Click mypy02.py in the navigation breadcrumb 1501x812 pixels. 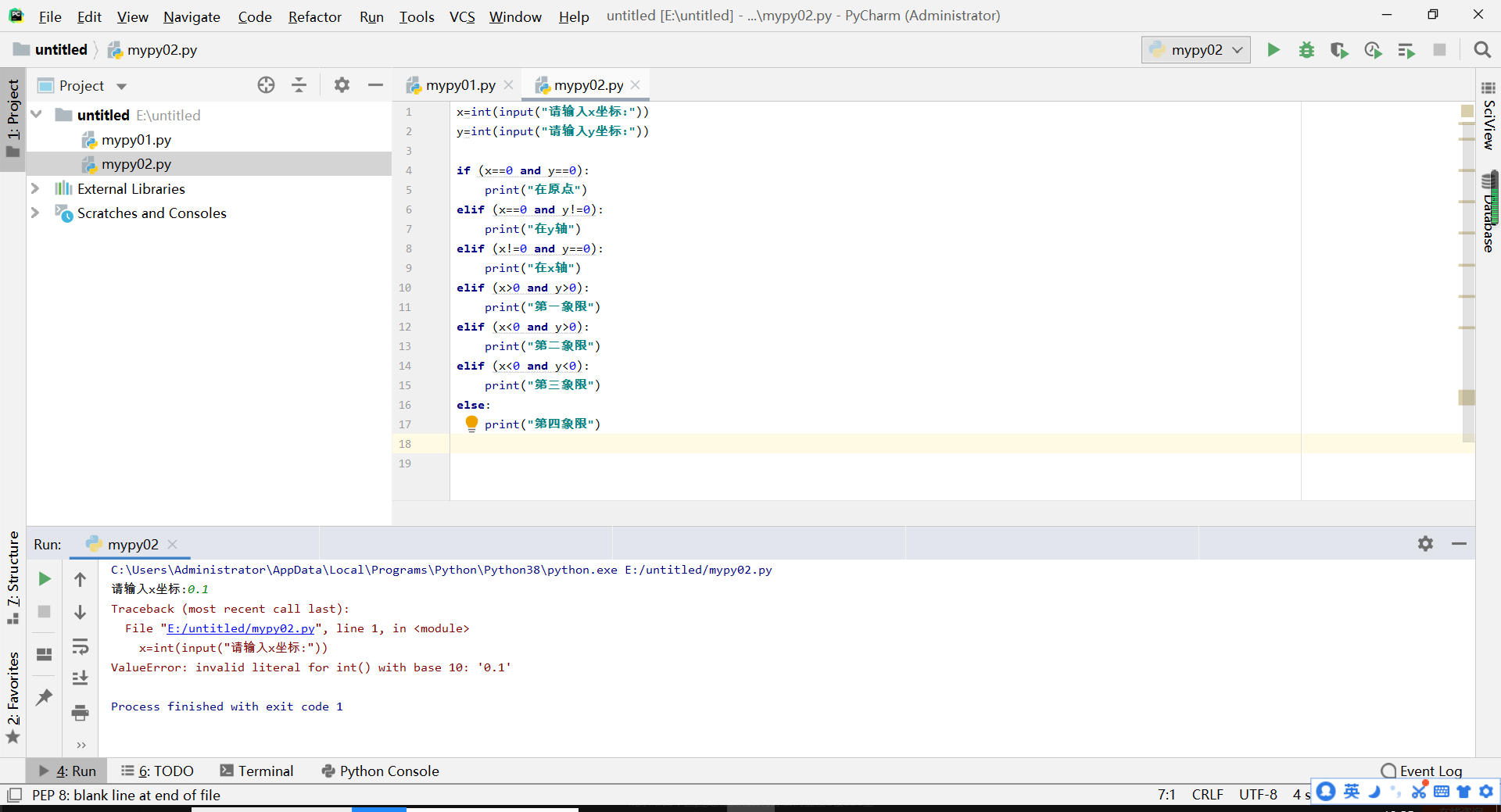153,49
